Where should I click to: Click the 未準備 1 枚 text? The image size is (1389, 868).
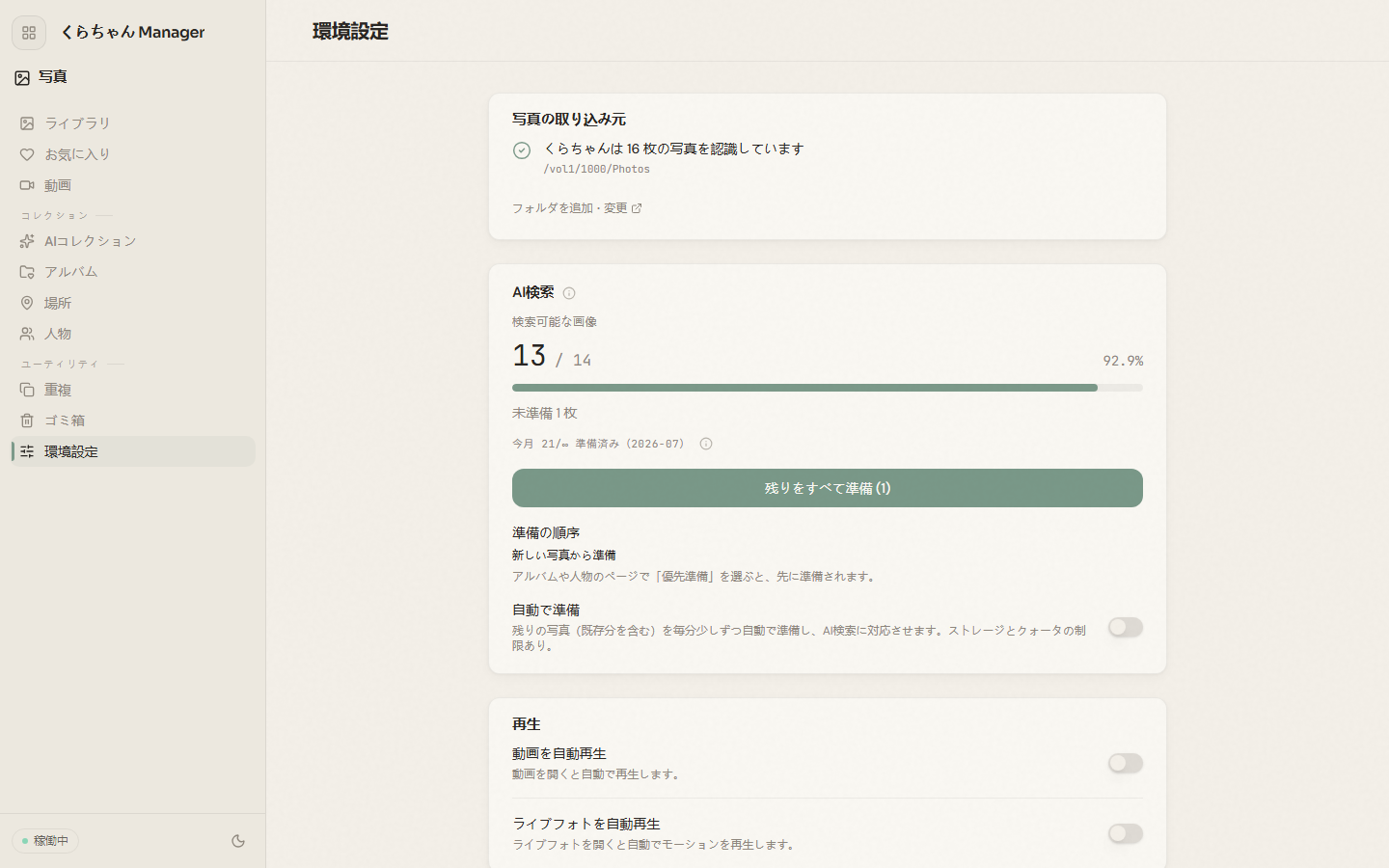tap(544, 413)
